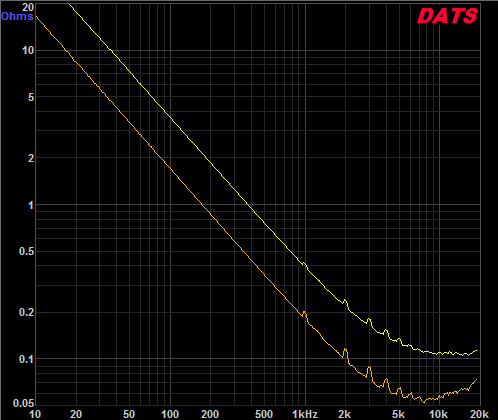Select the 200 Hz frequency axis label
This screenshot has height=420, width=498.
point(210,414)
